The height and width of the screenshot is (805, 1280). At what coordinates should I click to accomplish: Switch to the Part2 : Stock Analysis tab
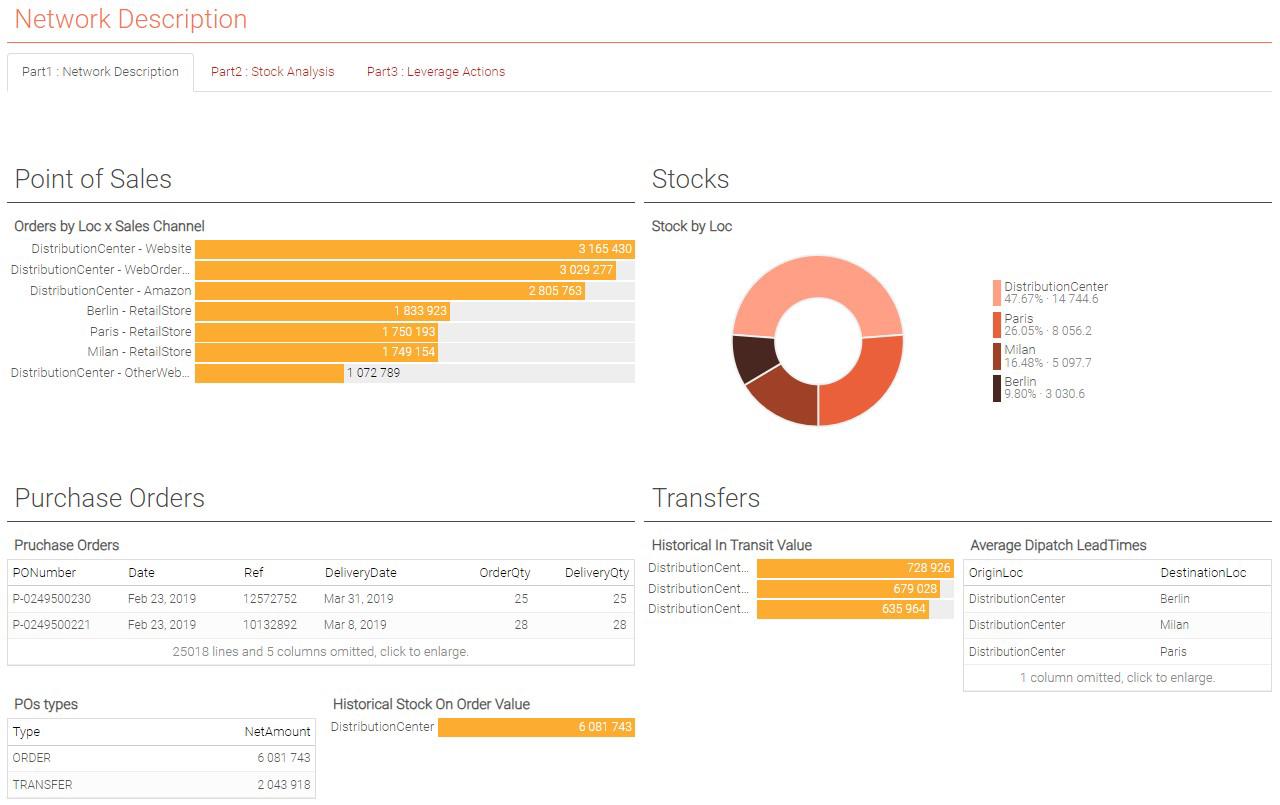click(273, 71)
